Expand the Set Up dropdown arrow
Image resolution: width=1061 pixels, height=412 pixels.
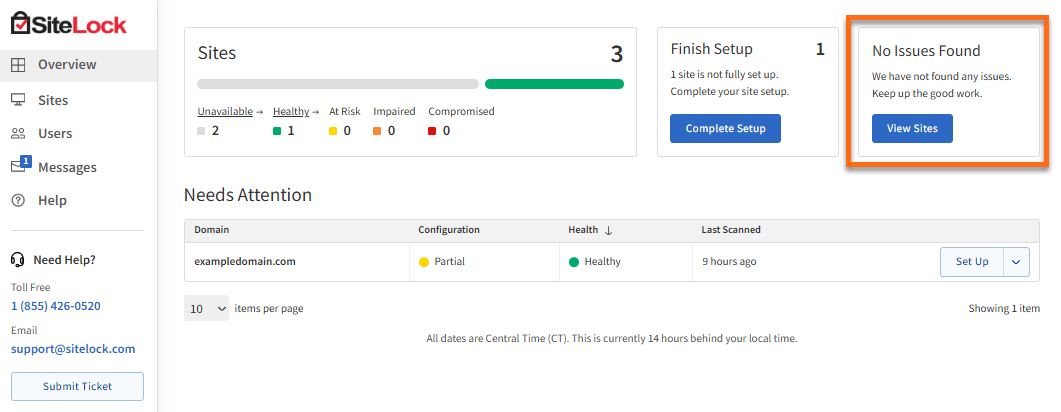(1016, 262)
